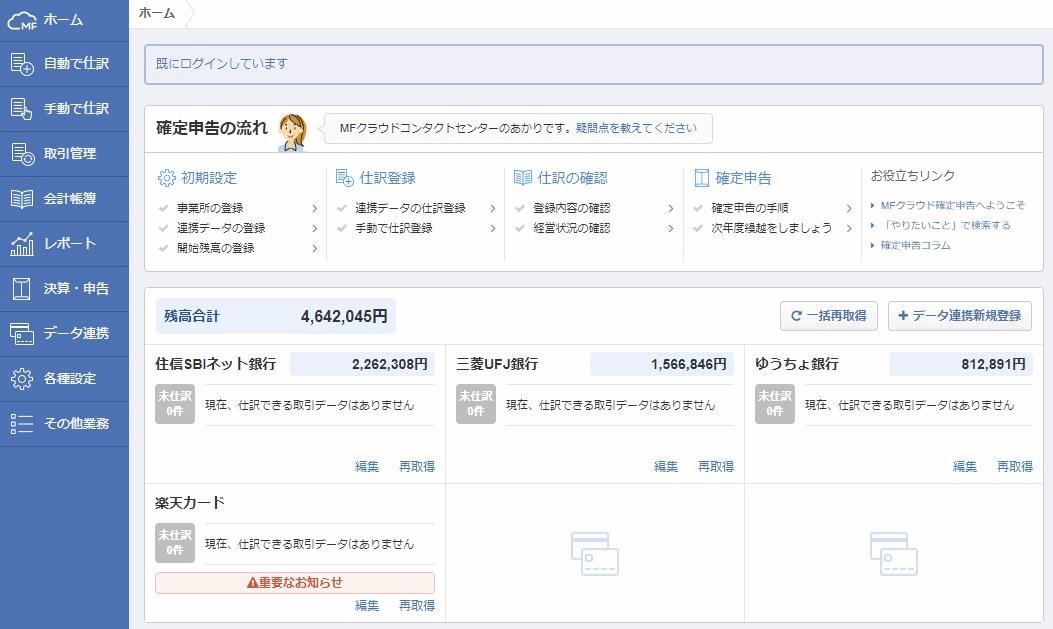Open 会計帳簿 book icon
This screenshot has height=629, width=1053.
[x=22, y=199]
